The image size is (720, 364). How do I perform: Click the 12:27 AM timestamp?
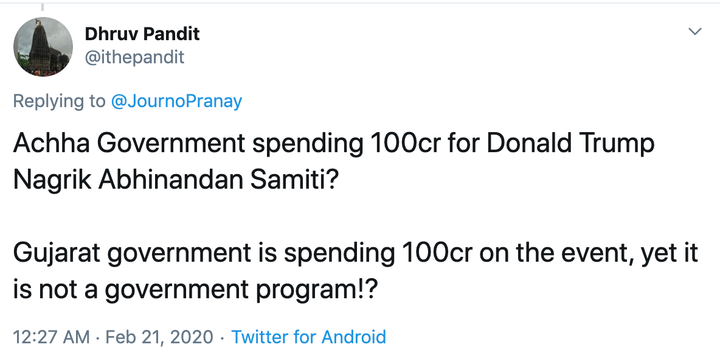pyautogui.click(x=51, y=337)
